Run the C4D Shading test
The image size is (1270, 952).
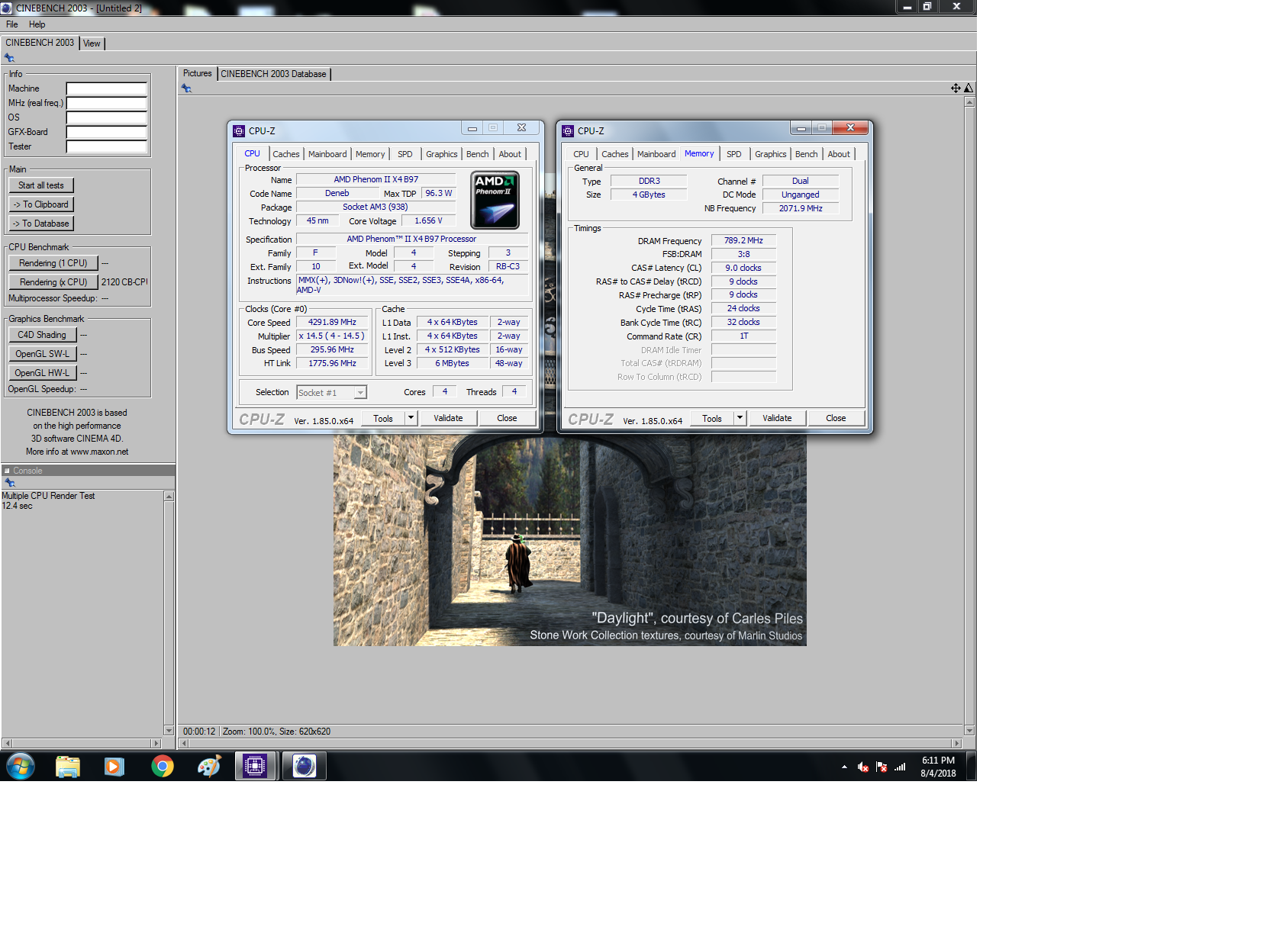42,335
